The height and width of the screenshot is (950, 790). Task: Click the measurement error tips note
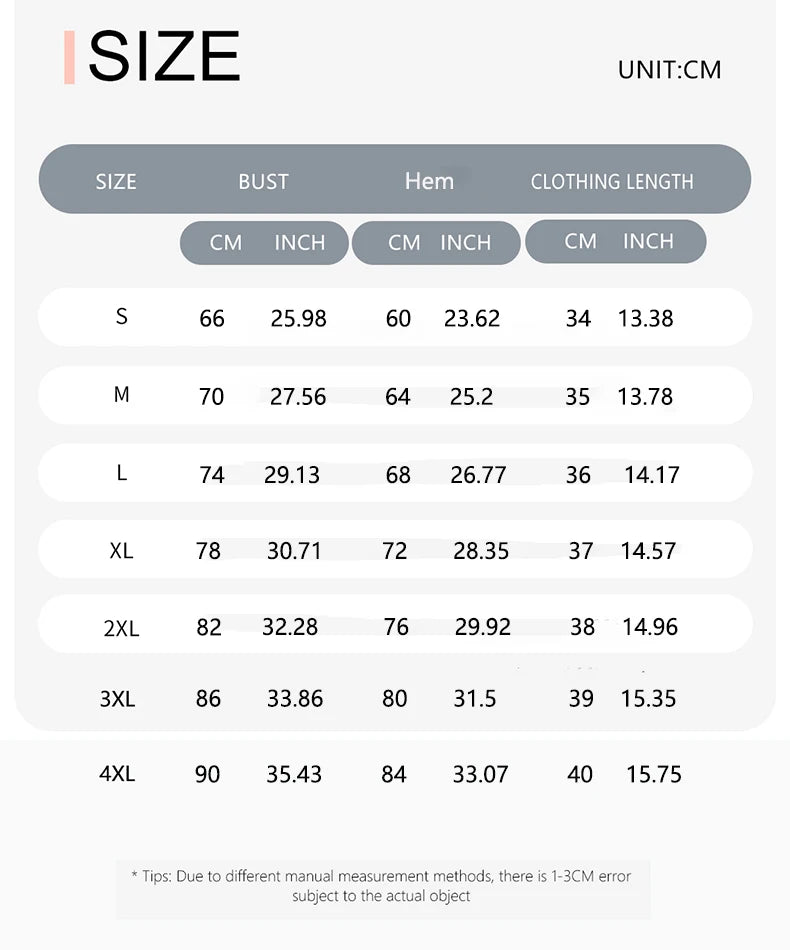coord(381,886)
